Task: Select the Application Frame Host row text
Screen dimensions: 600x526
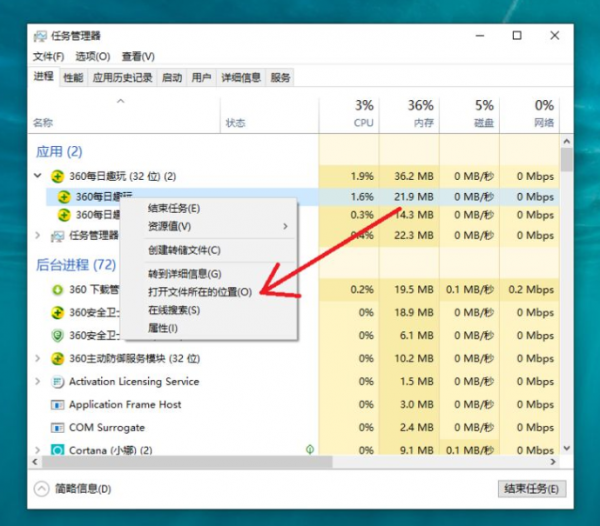Action: pyautogui.click(x=125, y=405)
